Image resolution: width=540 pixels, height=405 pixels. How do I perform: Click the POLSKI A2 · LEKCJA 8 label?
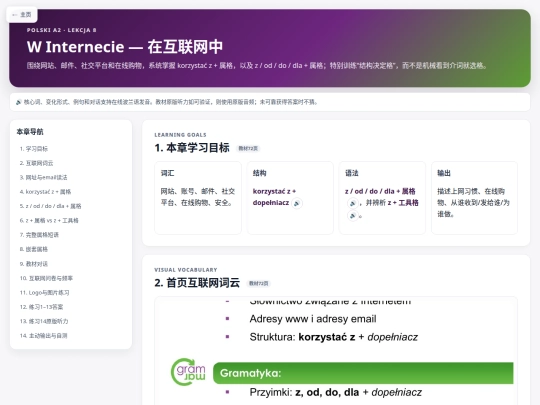point(62,30)
